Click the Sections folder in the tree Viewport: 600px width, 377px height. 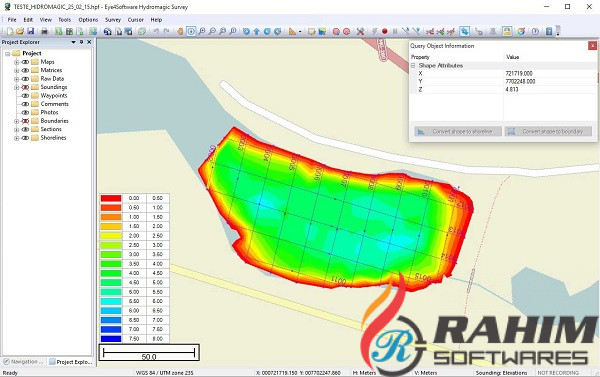[51, 129]
